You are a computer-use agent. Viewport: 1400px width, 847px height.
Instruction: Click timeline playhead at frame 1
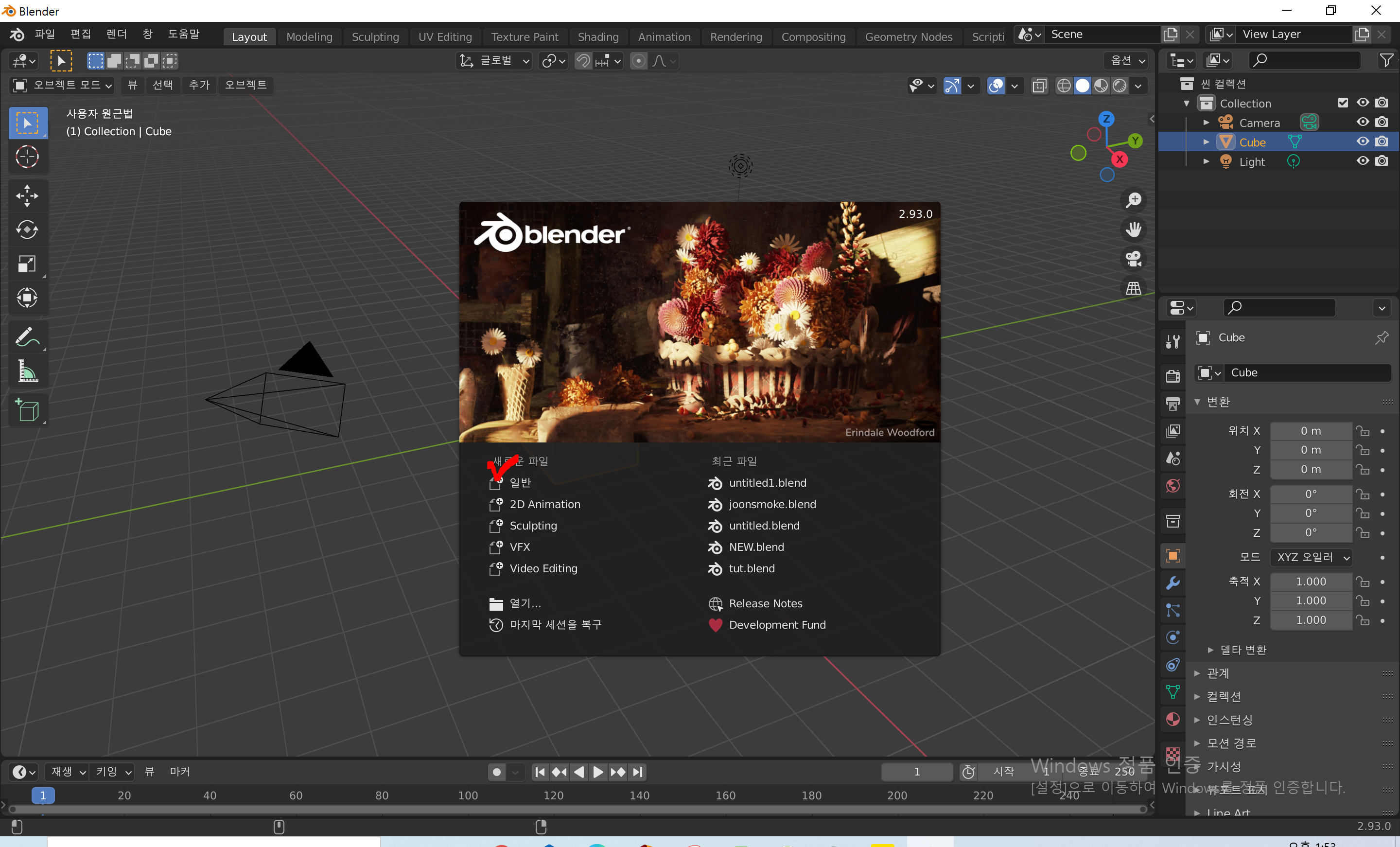43,795
